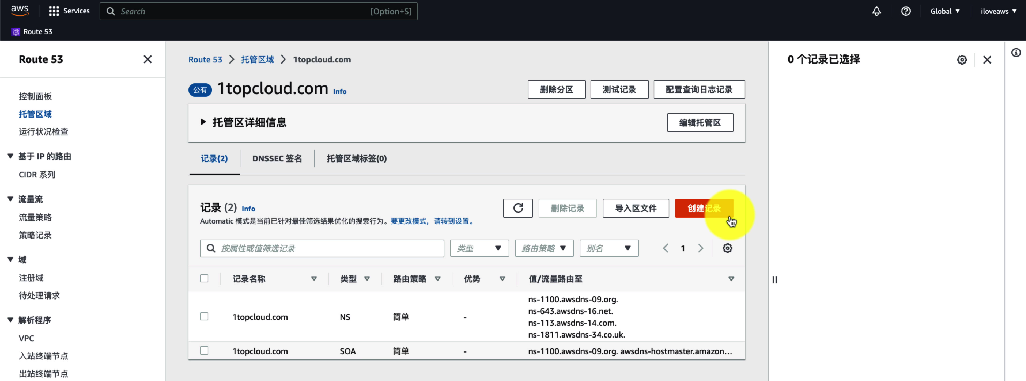This screenshot has width=1026, height=381.
Task: Go to the next records page
Action: [700, 248]
